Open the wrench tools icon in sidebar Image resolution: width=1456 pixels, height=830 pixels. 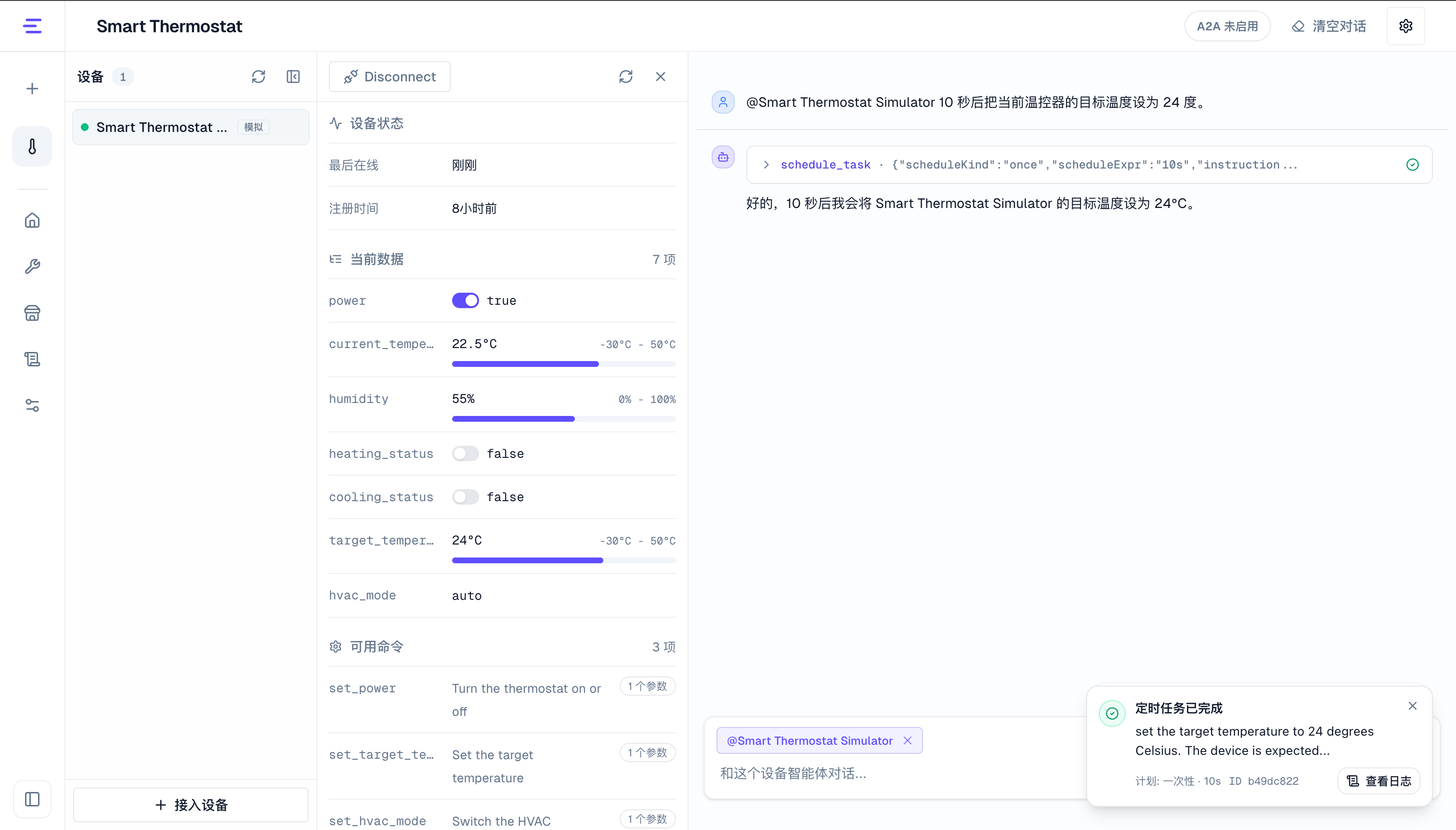(32, 266)
